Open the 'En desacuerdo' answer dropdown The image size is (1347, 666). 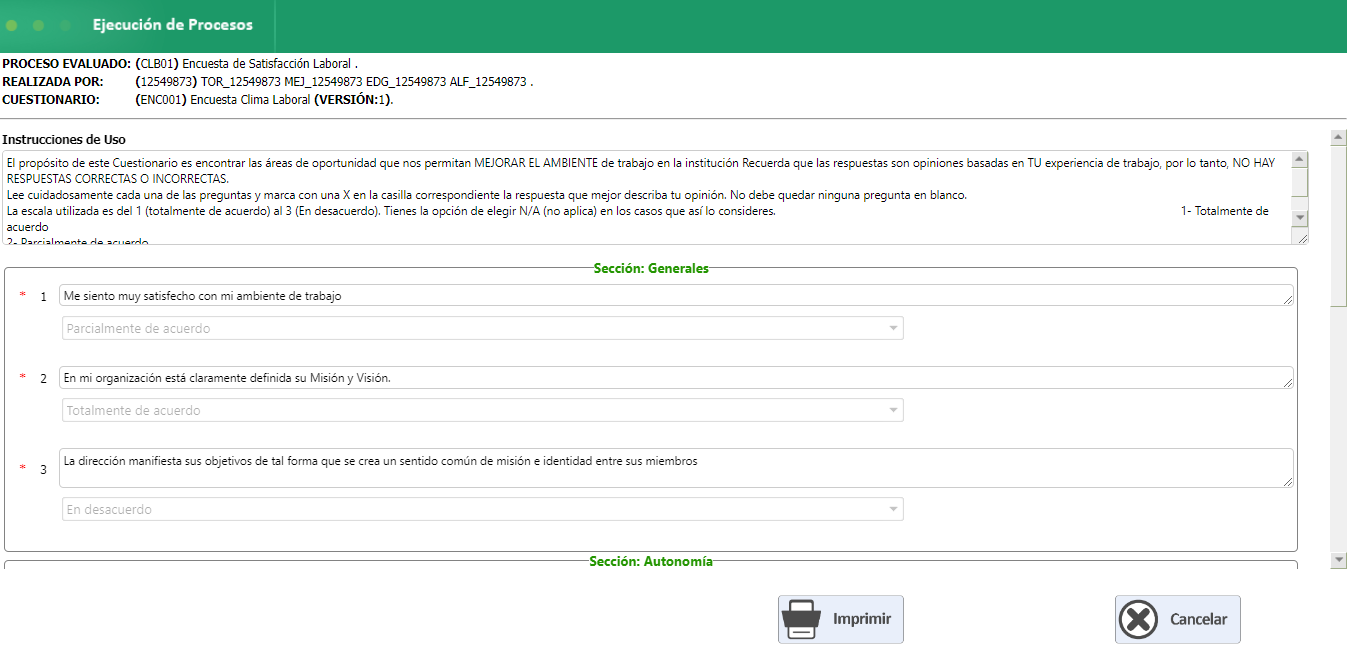[482, 509]
